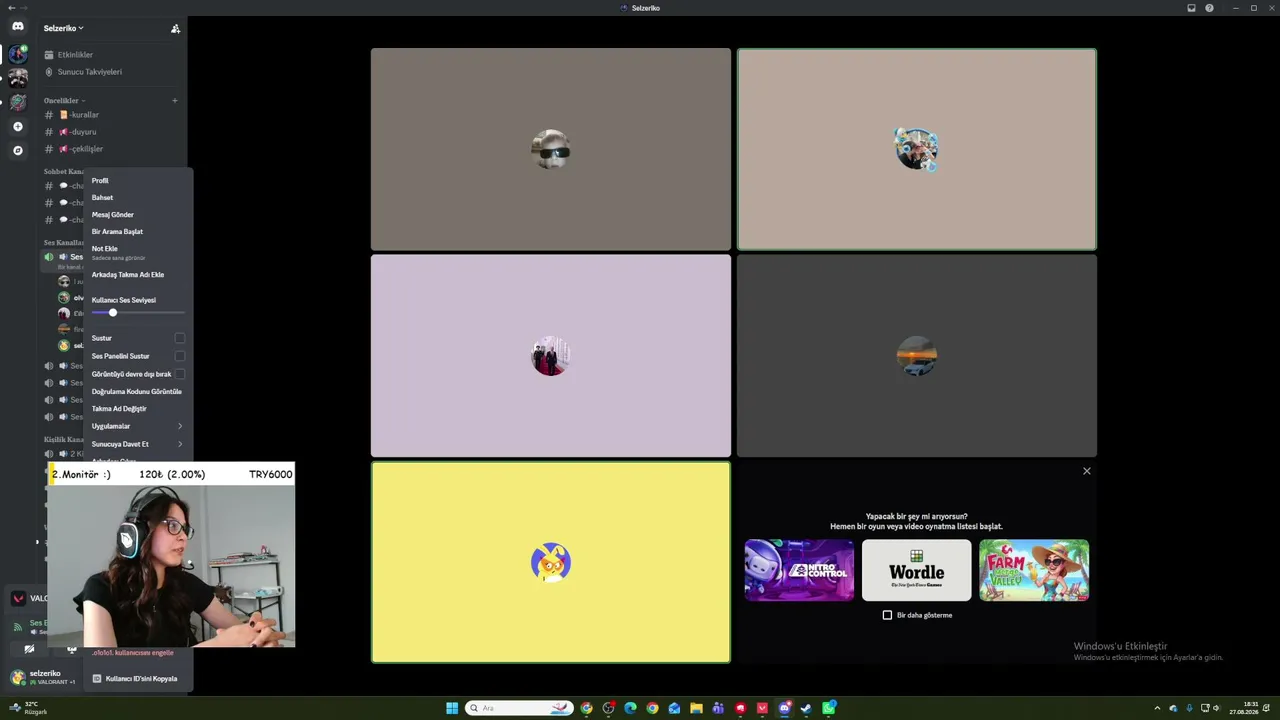This screenshot has height=720, width=1280.
Task: Close the activity suggestions panel
Action: click(1087, 471)
